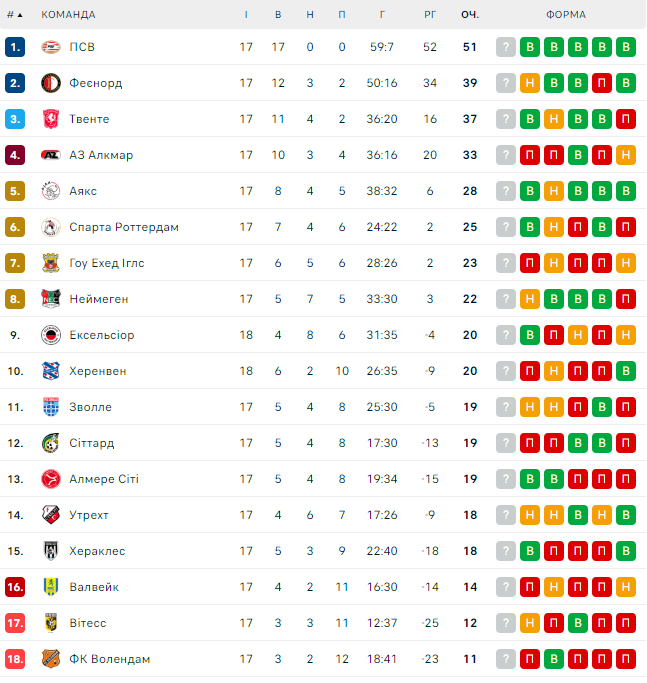Click the Ajax club crest
Screen dimensions: 647x683
tap(51, 191)
